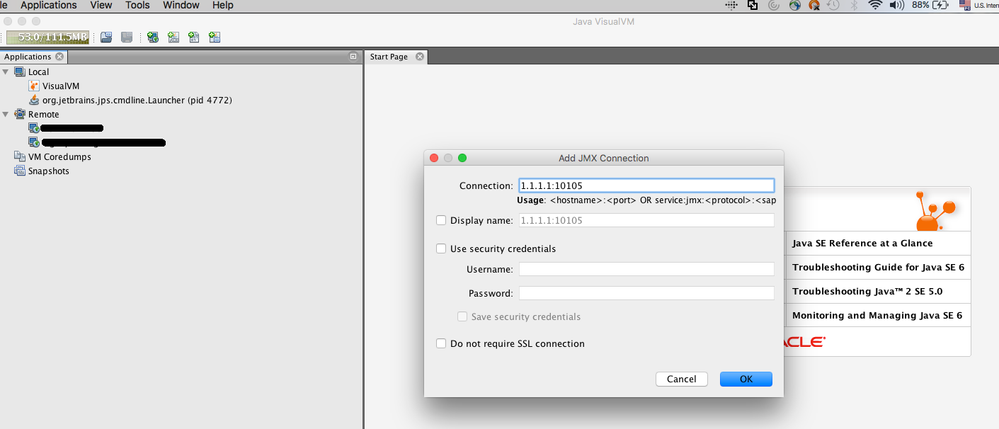Screen dimensions: 999x429
Task: Select the Local tree node label
Action: (x=38, y=72)
